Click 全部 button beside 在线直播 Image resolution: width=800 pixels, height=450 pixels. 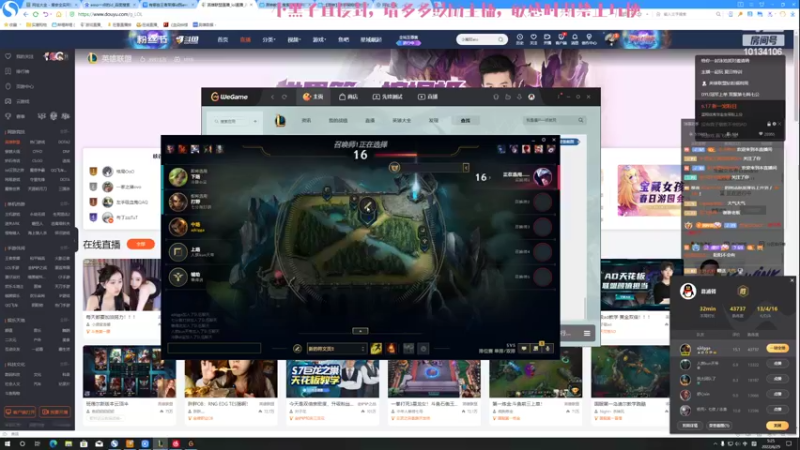141,244
